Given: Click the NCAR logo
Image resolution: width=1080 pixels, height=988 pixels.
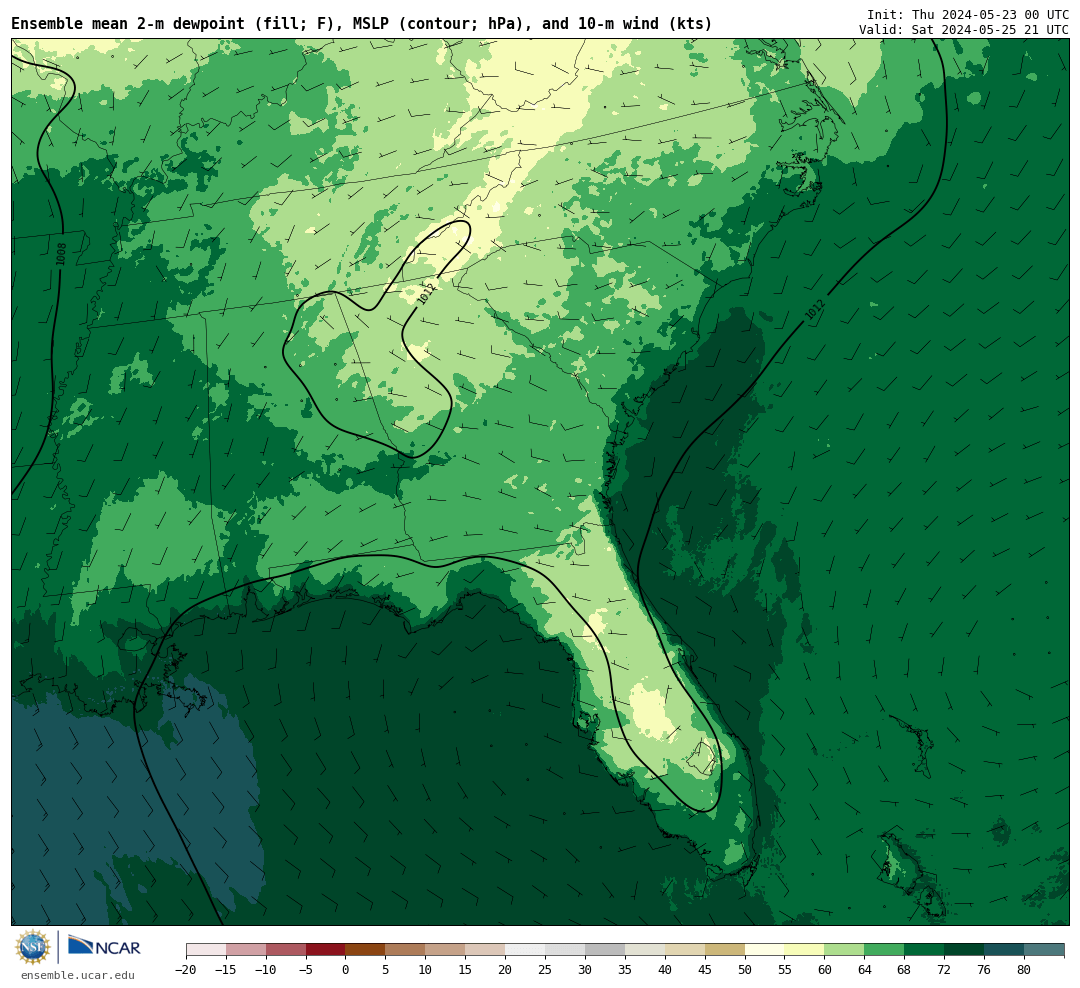Looking at the screenshot, I should click(104, 946).
